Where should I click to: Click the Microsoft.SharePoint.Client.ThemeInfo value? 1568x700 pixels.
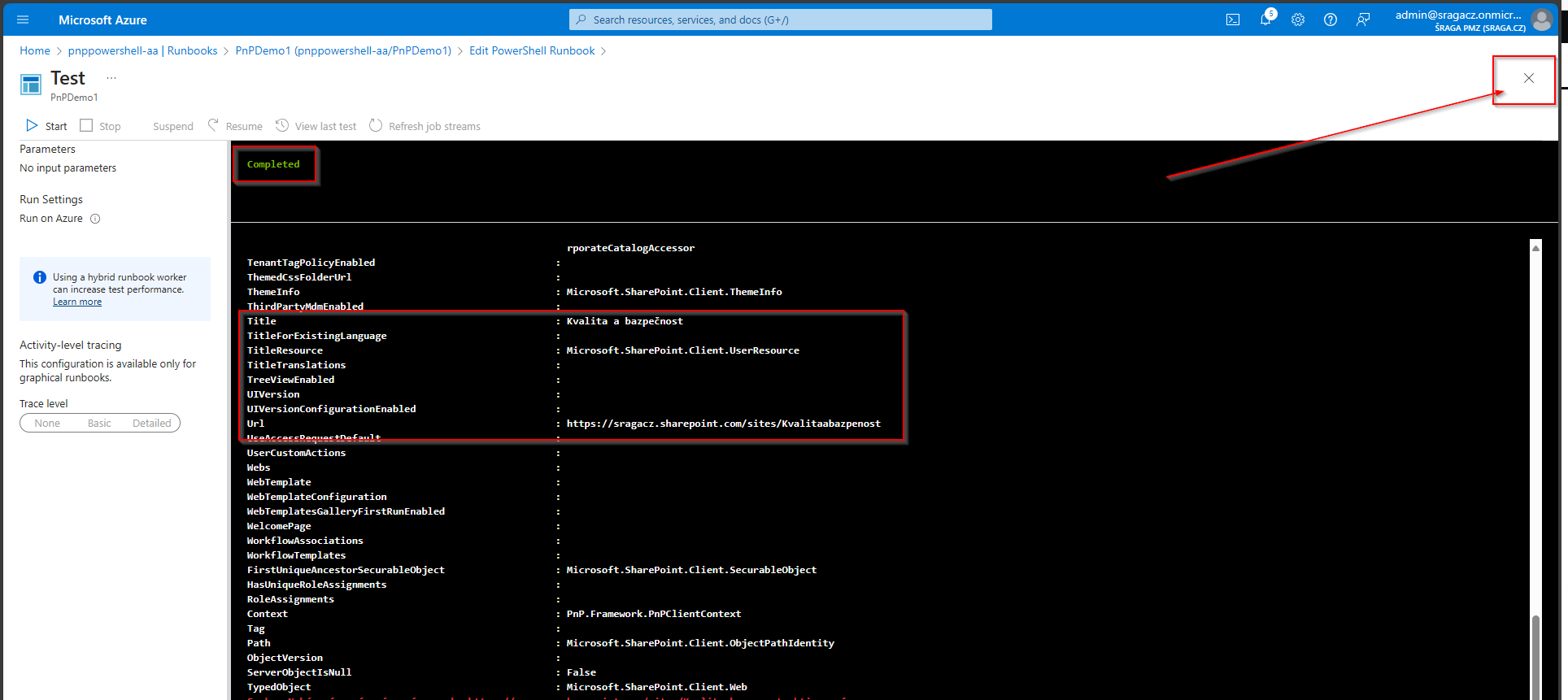point(674,292)
